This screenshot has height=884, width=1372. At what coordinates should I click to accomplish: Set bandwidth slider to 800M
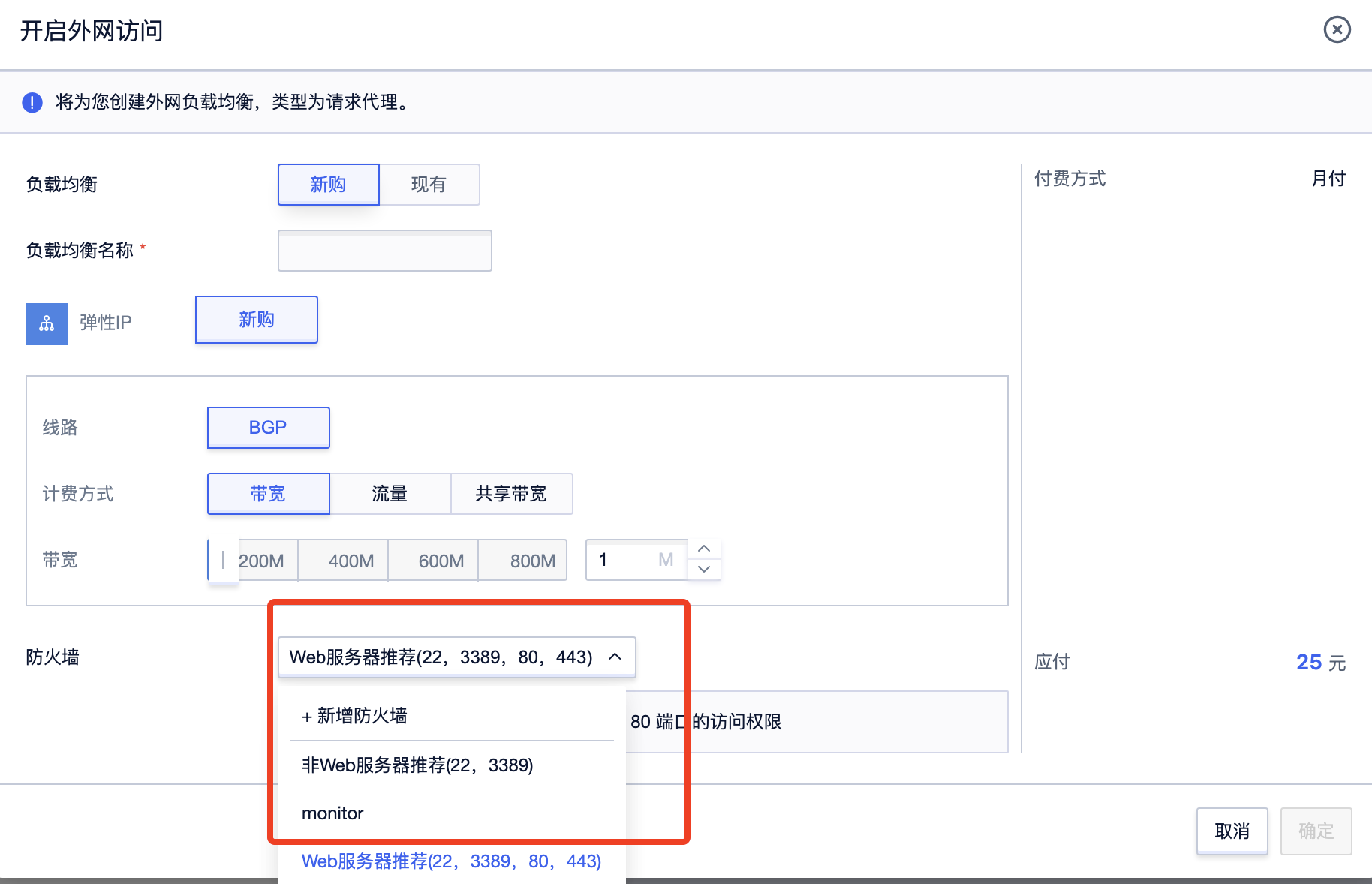click(532, 561)
